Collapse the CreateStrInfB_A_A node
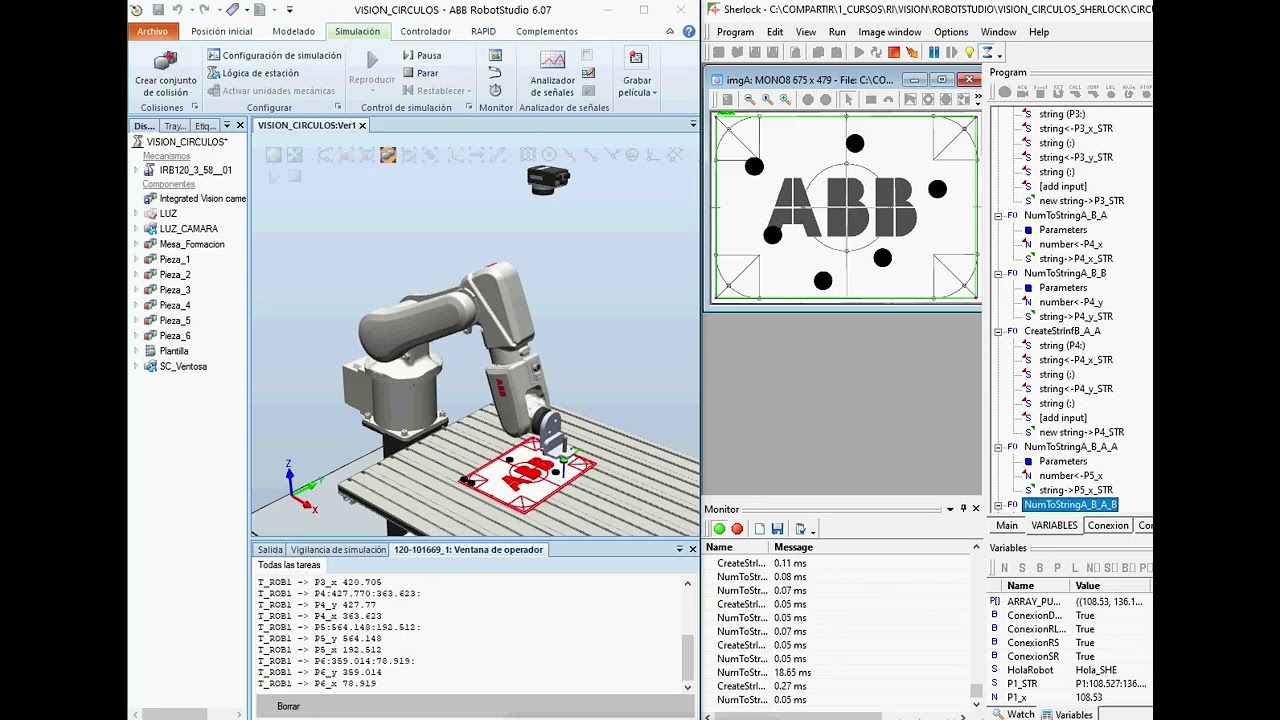Viewport: 1280px width, 720px height. pyautogui.click(x=998, y=331)
